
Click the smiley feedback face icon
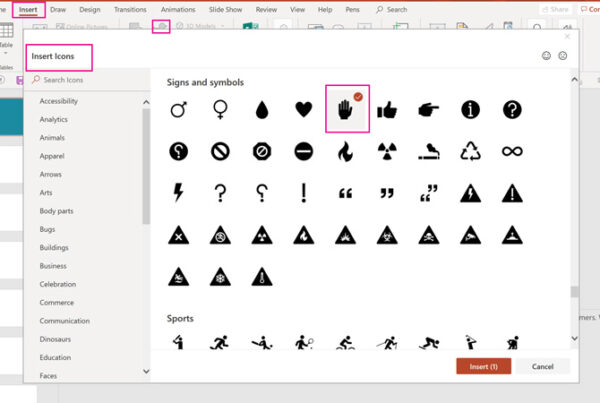point(546,55)
